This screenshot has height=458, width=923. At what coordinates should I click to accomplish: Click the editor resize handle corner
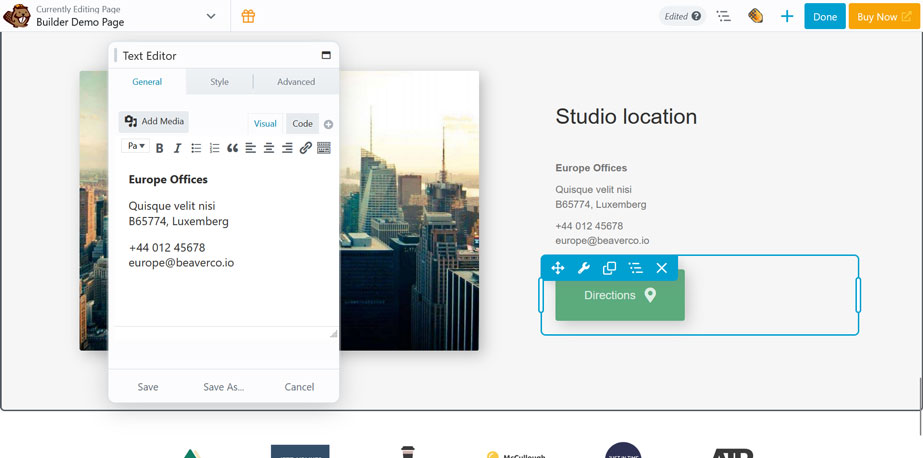click(333, 333)
